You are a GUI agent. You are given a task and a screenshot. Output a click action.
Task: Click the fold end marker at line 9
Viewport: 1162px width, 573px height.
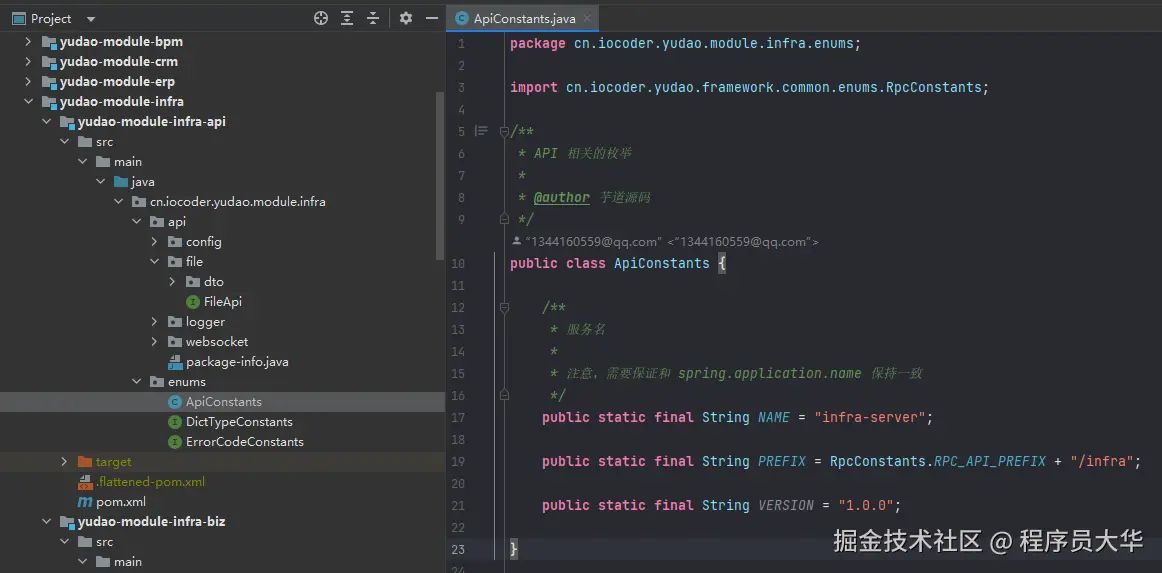pyautogui.click(x=504, y=219)
